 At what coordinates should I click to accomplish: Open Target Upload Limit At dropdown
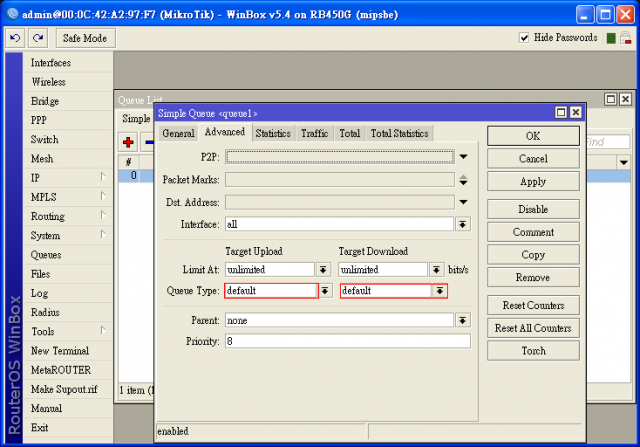click(x=323, y=269)
